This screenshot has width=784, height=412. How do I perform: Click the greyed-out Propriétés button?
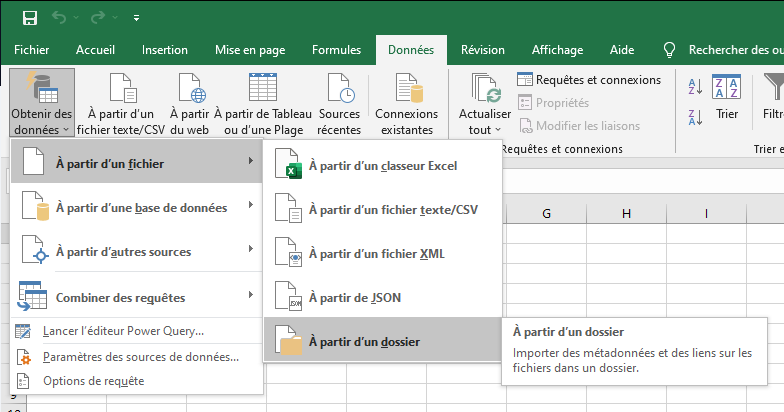554,102
